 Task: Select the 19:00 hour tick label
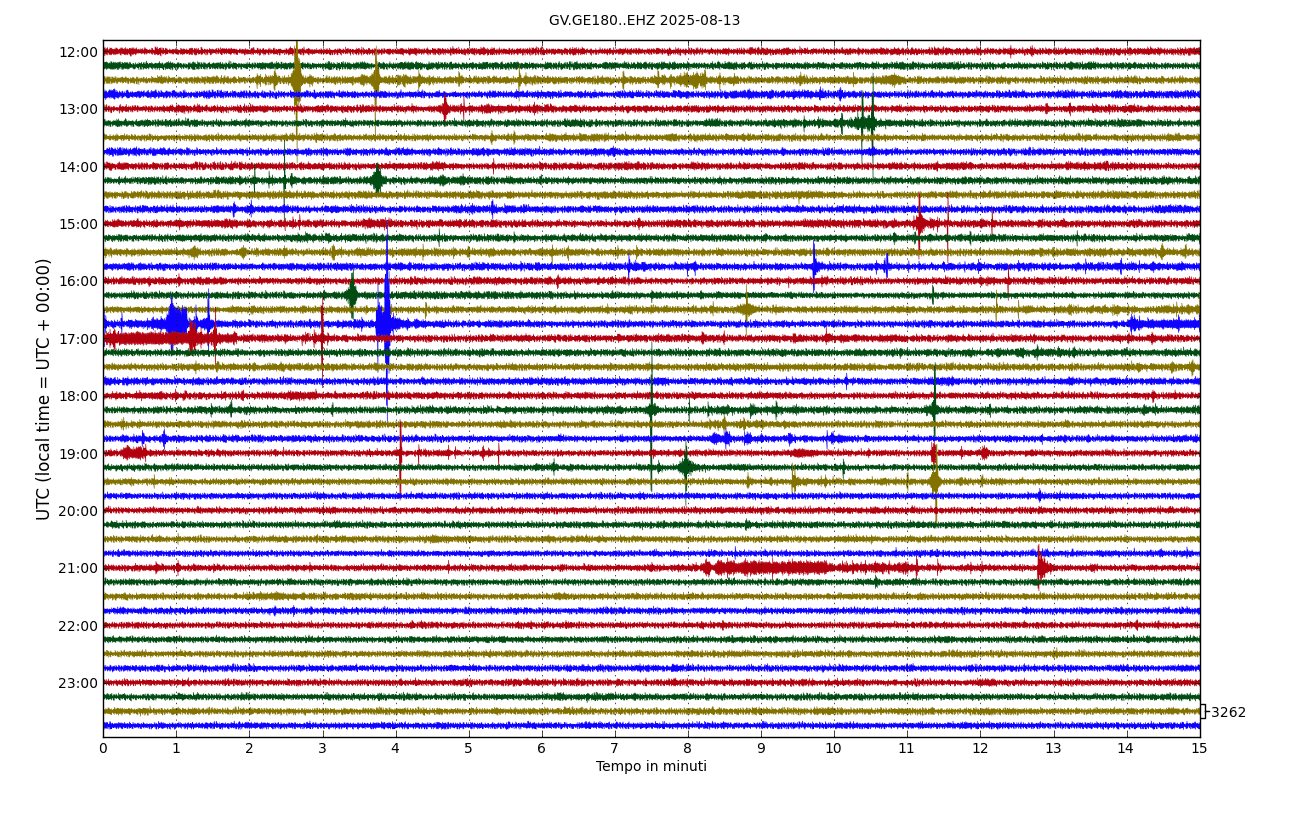78,454
